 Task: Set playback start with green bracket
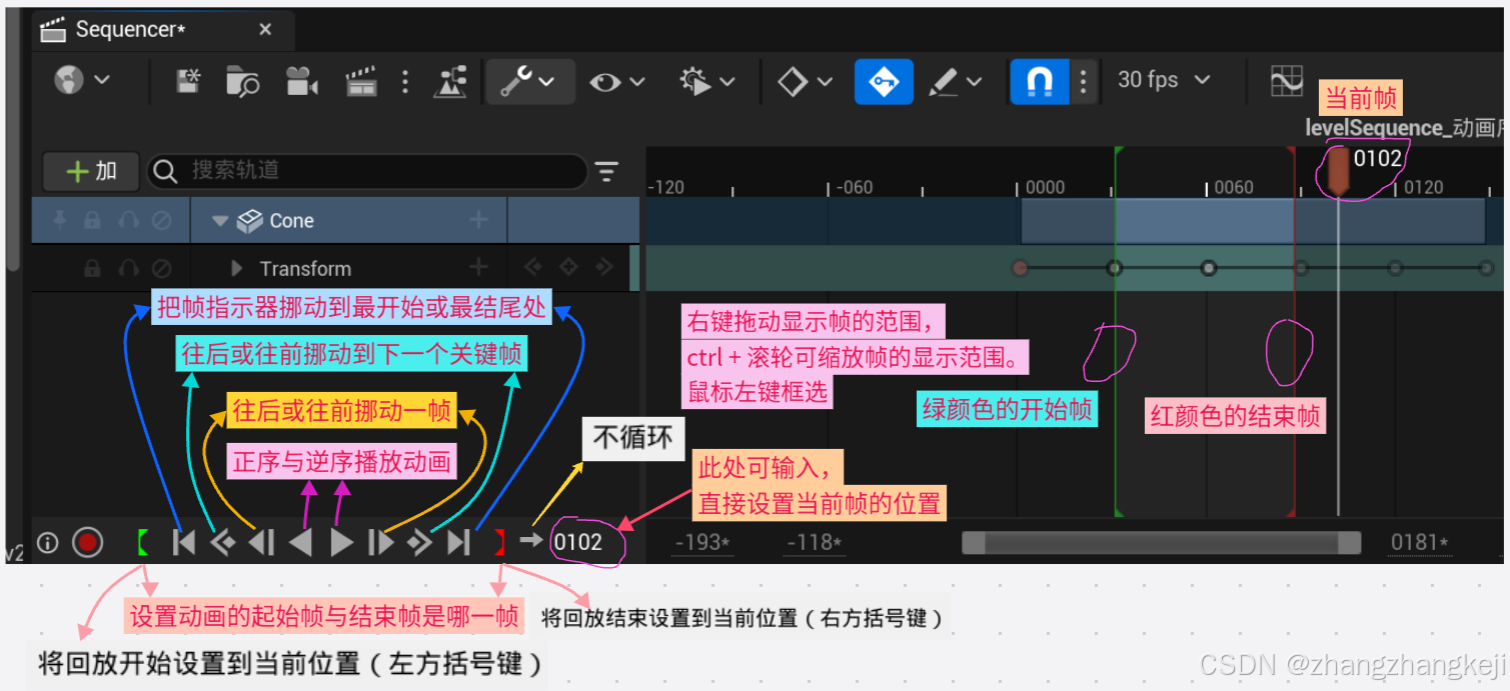point(143,543)
